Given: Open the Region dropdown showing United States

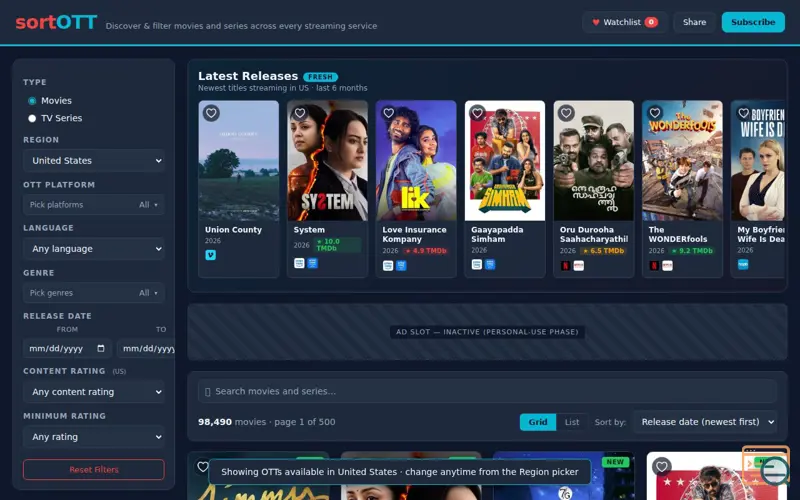Looking at the screenshot, I should pos(94,161).
